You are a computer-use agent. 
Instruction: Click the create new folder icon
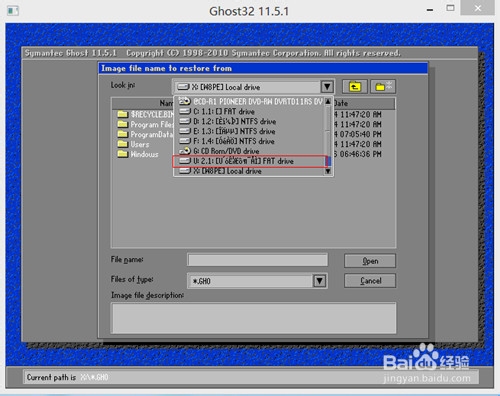[383, 87]
